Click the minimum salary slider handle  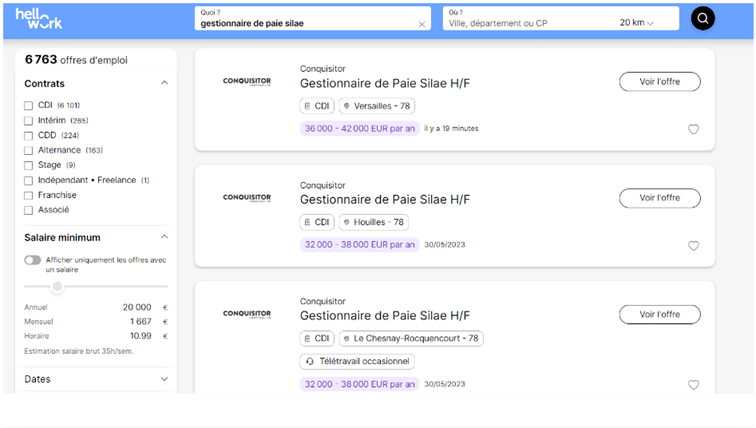point(57,286)
